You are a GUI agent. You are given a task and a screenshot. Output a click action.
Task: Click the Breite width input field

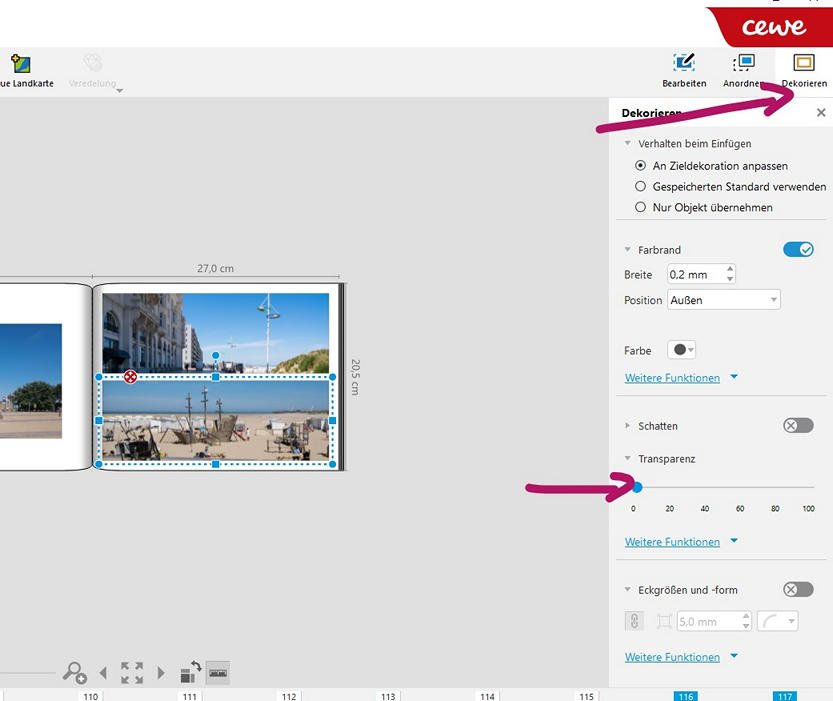(695, 274)
